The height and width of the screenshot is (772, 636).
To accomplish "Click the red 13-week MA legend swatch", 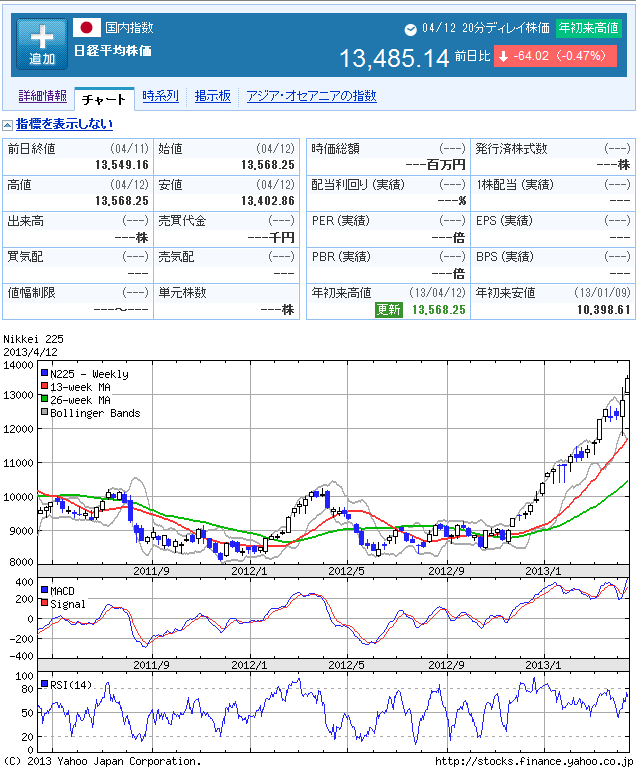I will 44,387.
